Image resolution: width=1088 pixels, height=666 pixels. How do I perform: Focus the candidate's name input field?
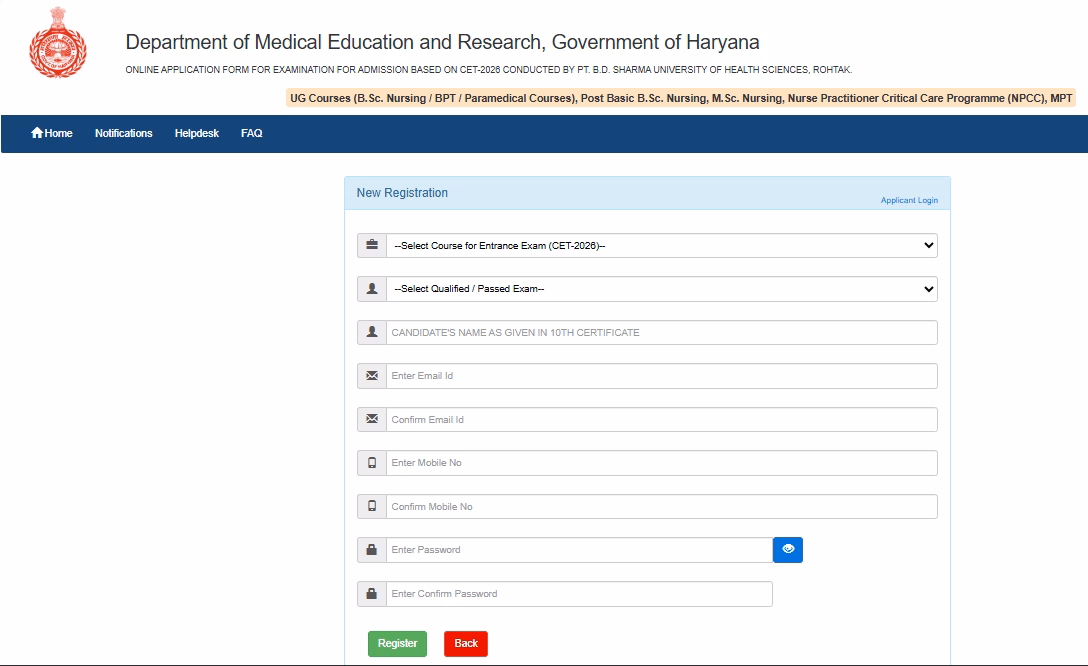click(x=661, y=332)
